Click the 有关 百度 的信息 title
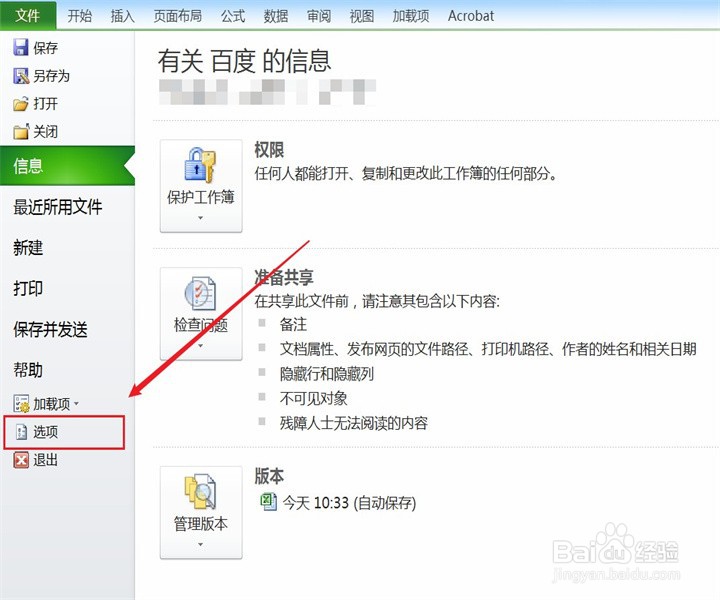 tap(244, 61)
